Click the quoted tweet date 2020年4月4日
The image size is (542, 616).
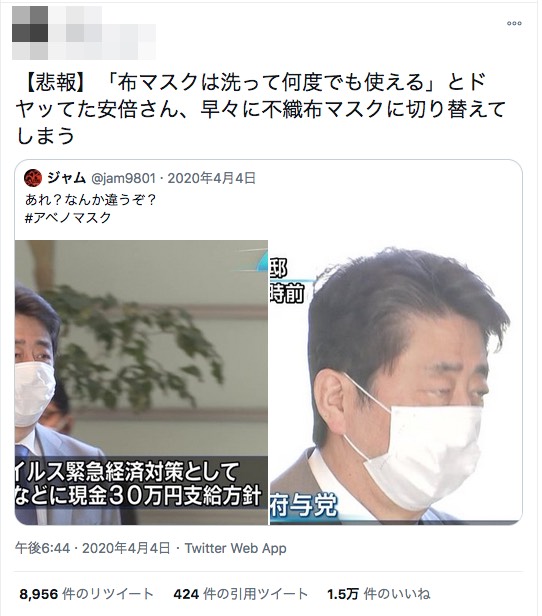click(x=212, y=178)
